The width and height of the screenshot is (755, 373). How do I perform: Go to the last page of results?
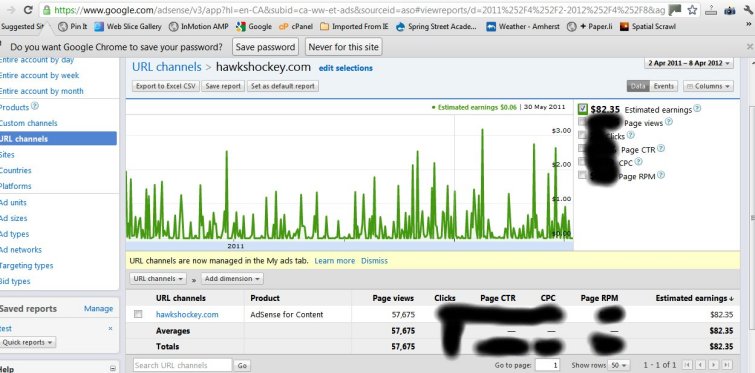[x=728, y=365]
